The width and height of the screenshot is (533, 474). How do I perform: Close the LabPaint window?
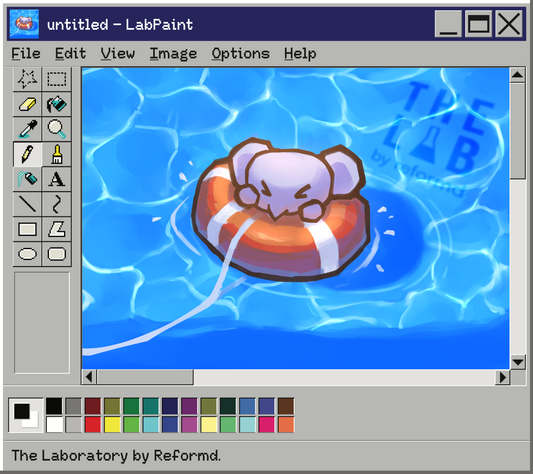pos(509,24)
